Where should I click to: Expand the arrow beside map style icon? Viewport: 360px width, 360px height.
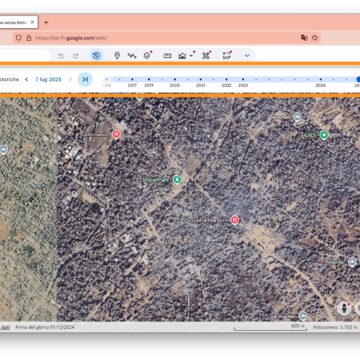click(191, 56)
